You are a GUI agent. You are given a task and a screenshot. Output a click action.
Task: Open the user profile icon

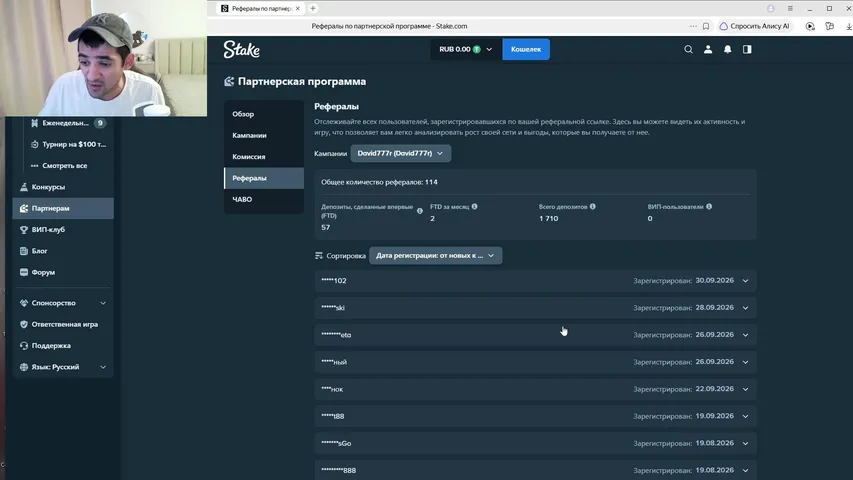click(708, 50)
